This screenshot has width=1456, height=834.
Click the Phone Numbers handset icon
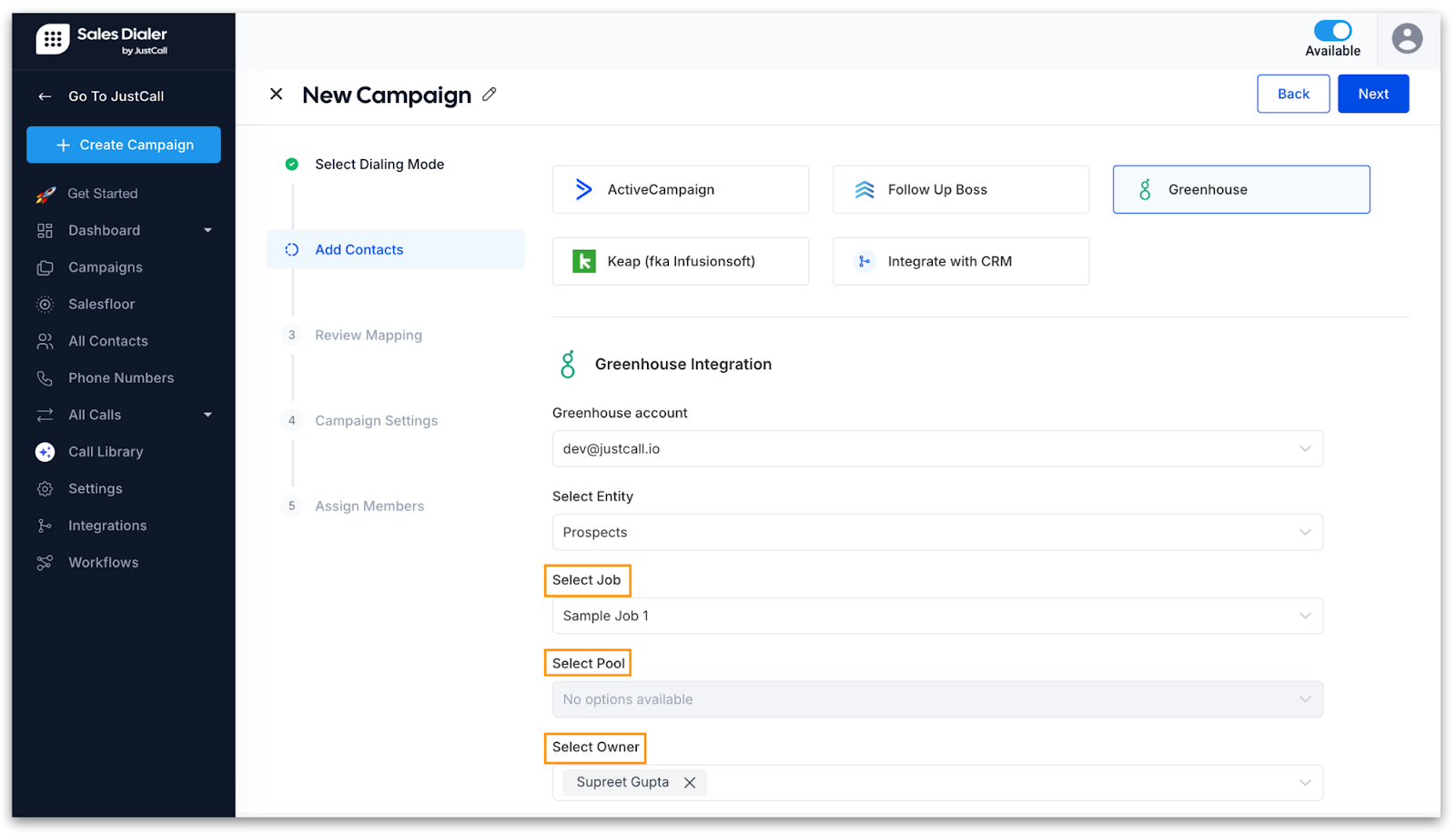click(45, 378)
